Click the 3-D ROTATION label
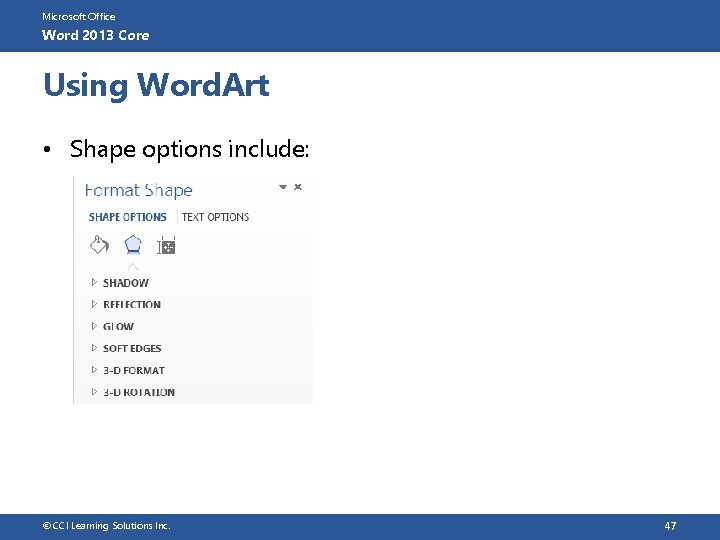Image resolution: width=720 pixels, height=540 pixels. coord(139,392)
